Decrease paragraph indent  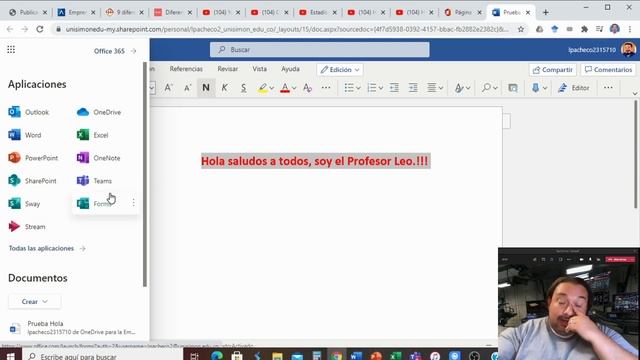coord(394,88)
